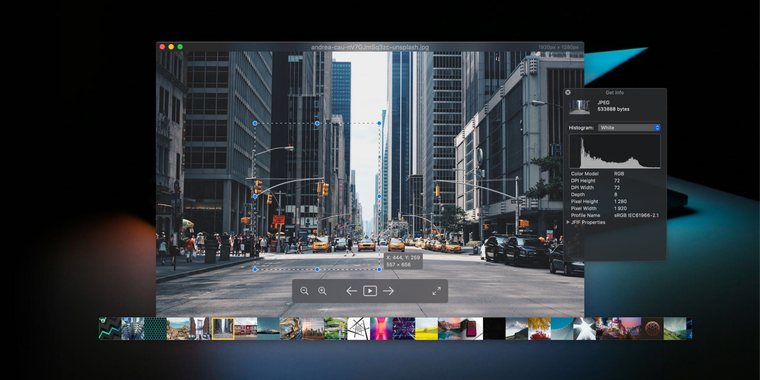The width and height of the screenshot is (760, 380).
Task: Click the 'DPI Height' row label
Action: click(x=582, y=181)
